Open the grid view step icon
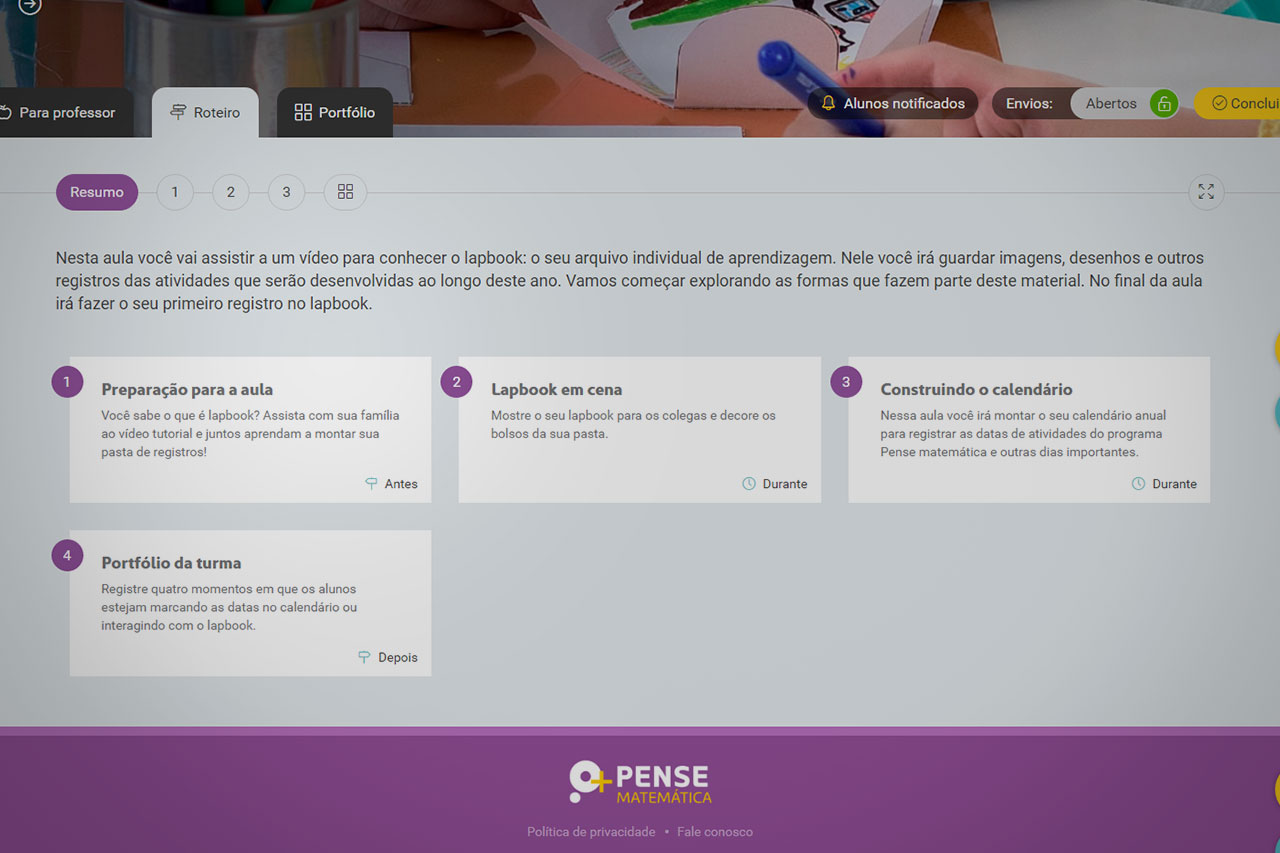Screen dimensions: 1280x853 pos(345,192)
